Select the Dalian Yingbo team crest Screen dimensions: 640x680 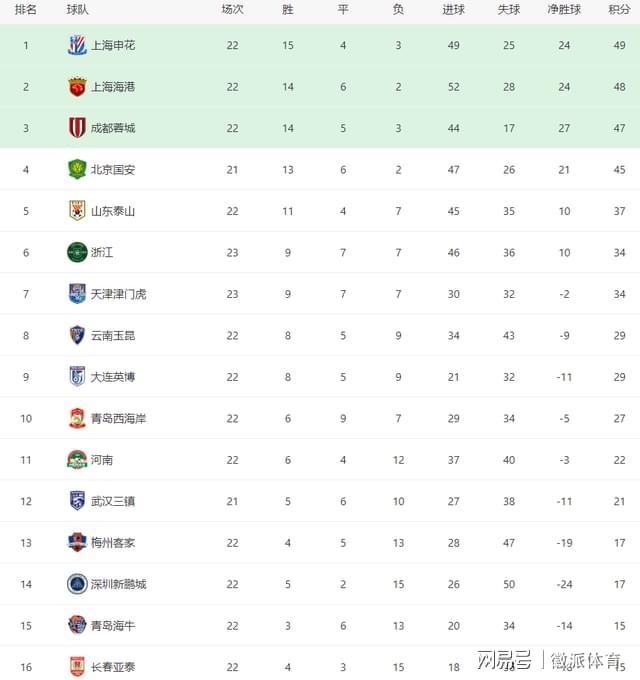point(77,376)
